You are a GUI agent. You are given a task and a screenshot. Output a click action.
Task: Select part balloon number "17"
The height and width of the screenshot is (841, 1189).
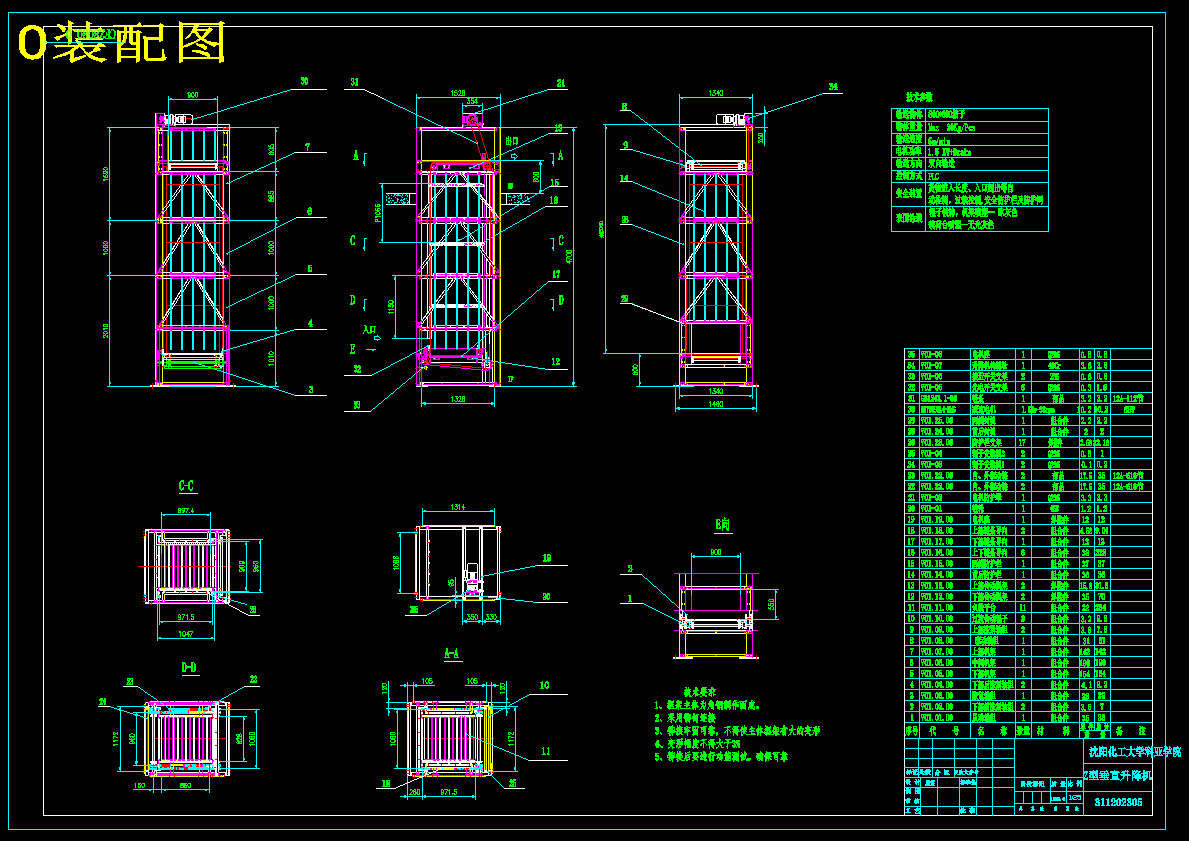(x=556, y=274)
